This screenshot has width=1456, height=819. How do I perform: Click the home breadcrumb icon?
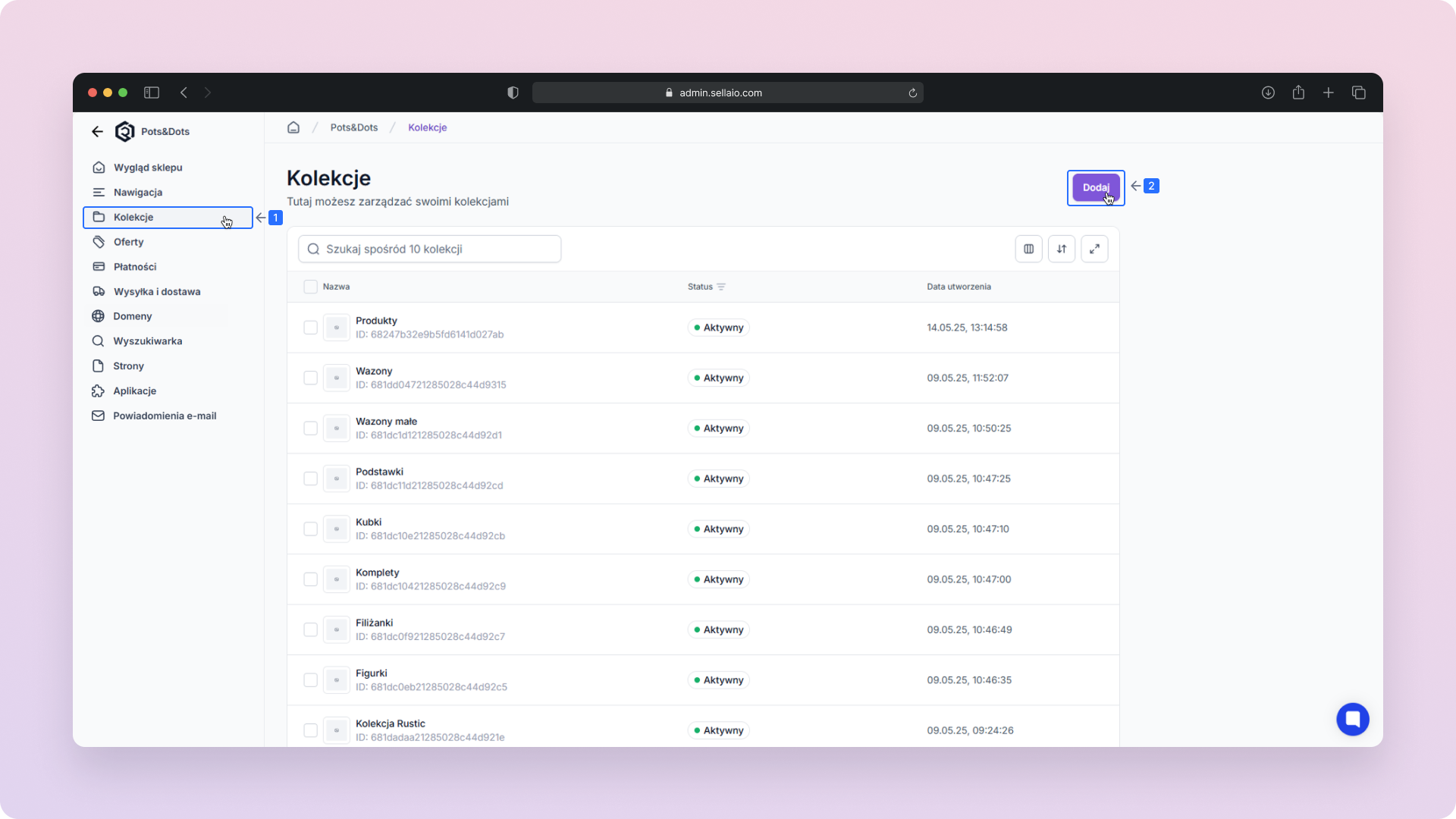[293, 127]
